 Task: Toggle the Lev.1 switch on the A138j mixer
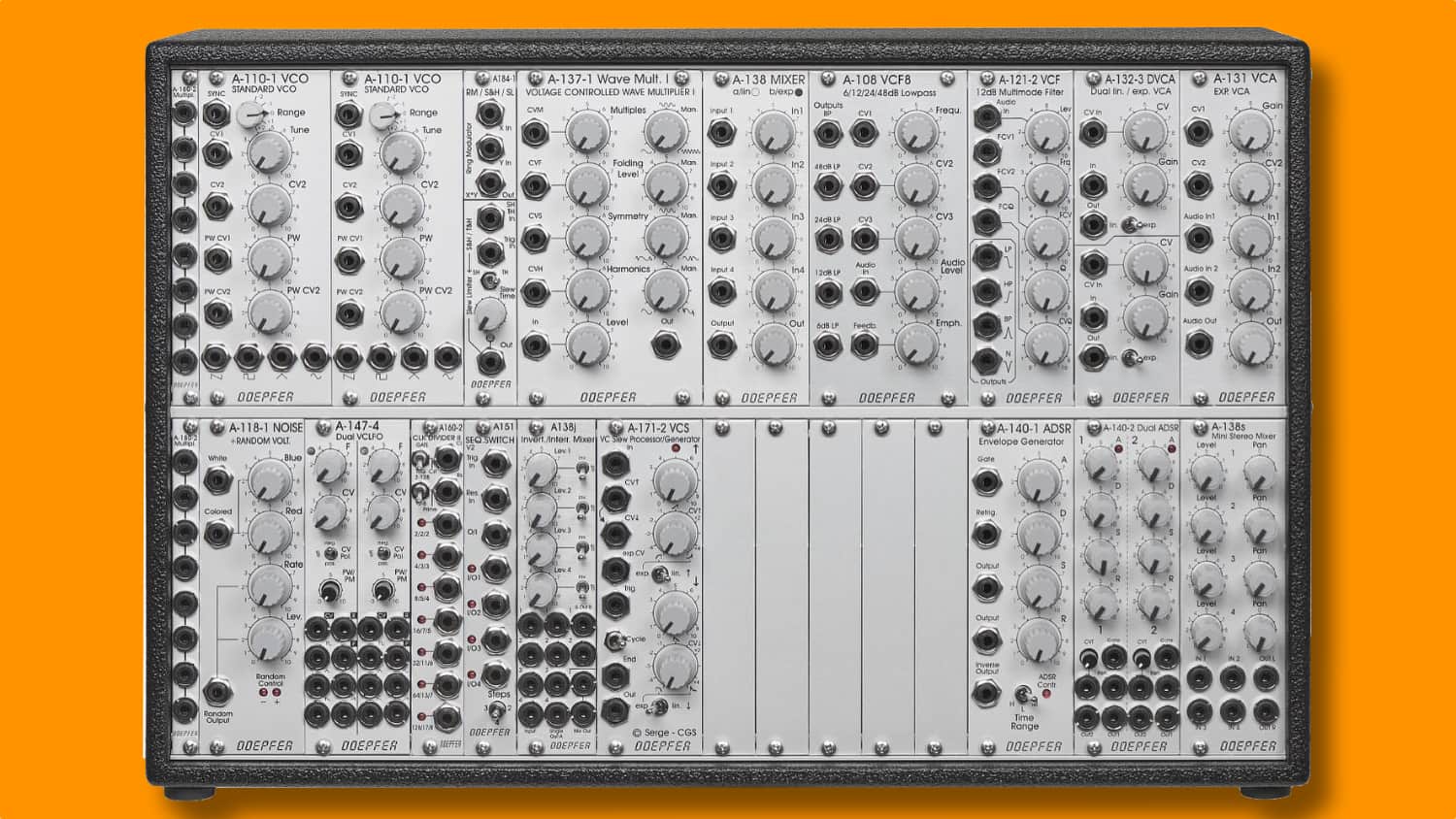(x=582, y=470)
